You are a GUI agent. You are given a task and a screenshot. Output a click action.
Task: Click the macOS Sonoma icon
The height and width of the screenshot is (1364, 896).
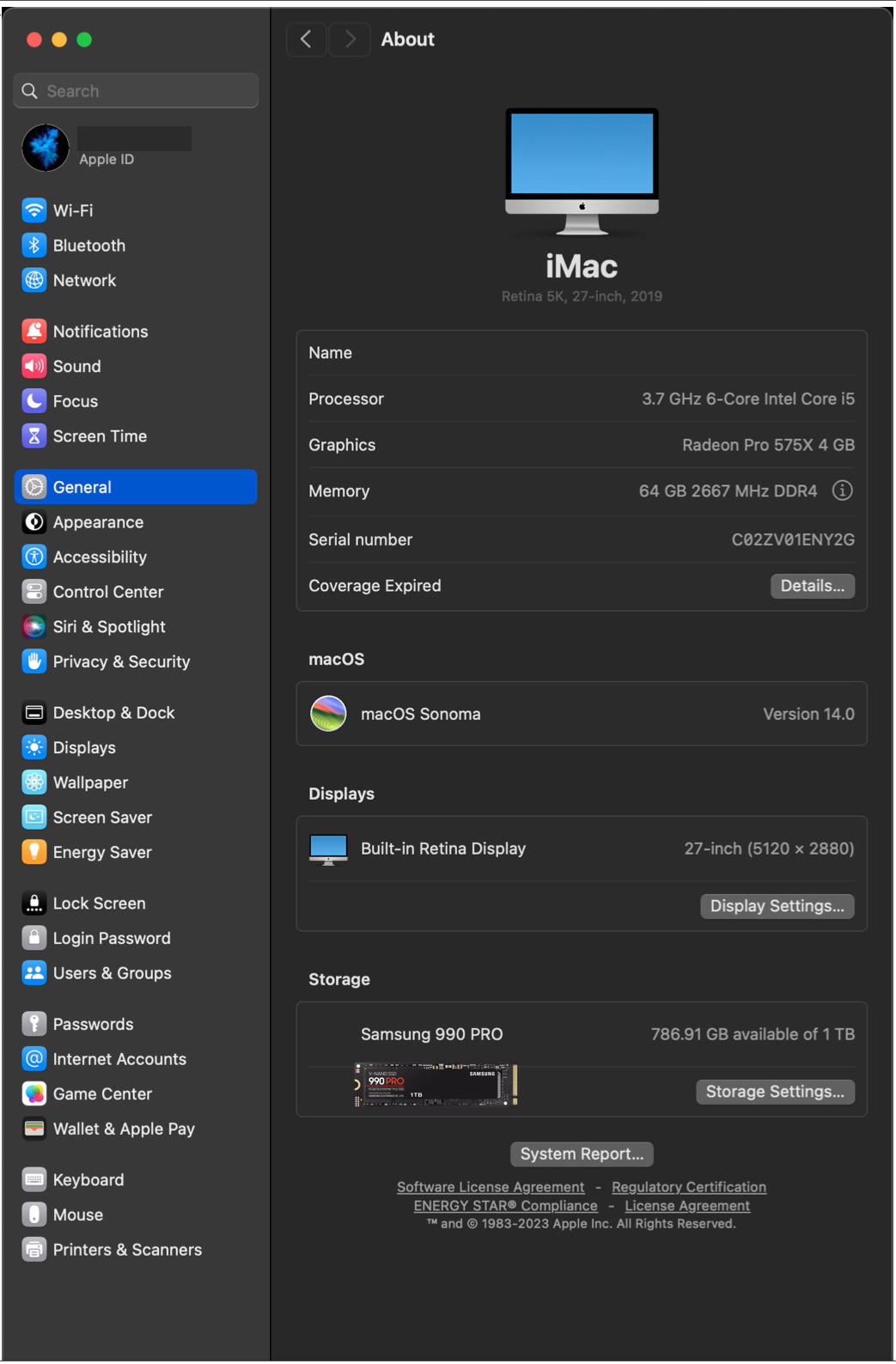point(328,714)
